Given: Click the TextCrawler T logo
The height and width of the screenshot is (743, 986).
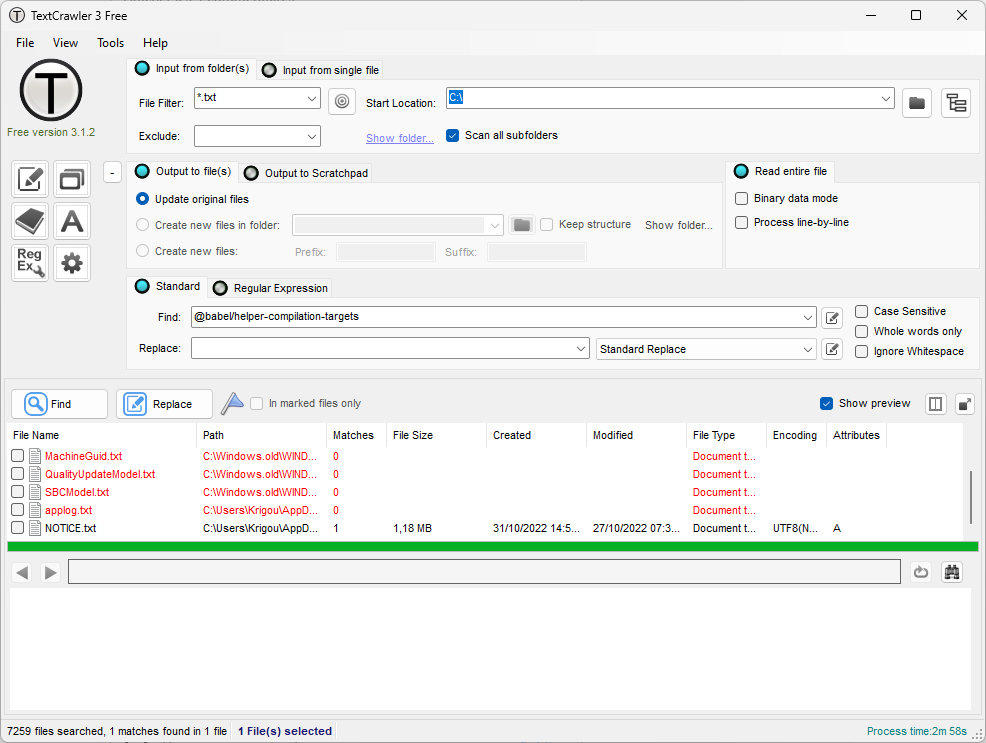Looking at the screenshot, I should click(x=51, y=90).
